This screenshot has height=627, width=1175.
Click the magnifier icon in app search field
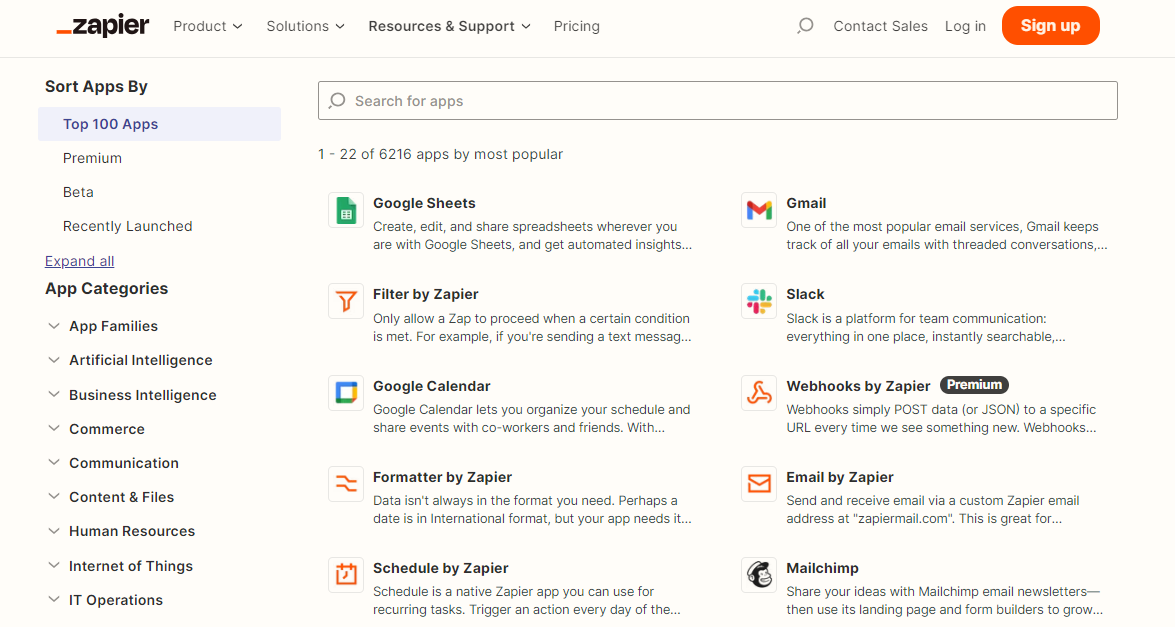pyautogui.click(x=337, y=100)
